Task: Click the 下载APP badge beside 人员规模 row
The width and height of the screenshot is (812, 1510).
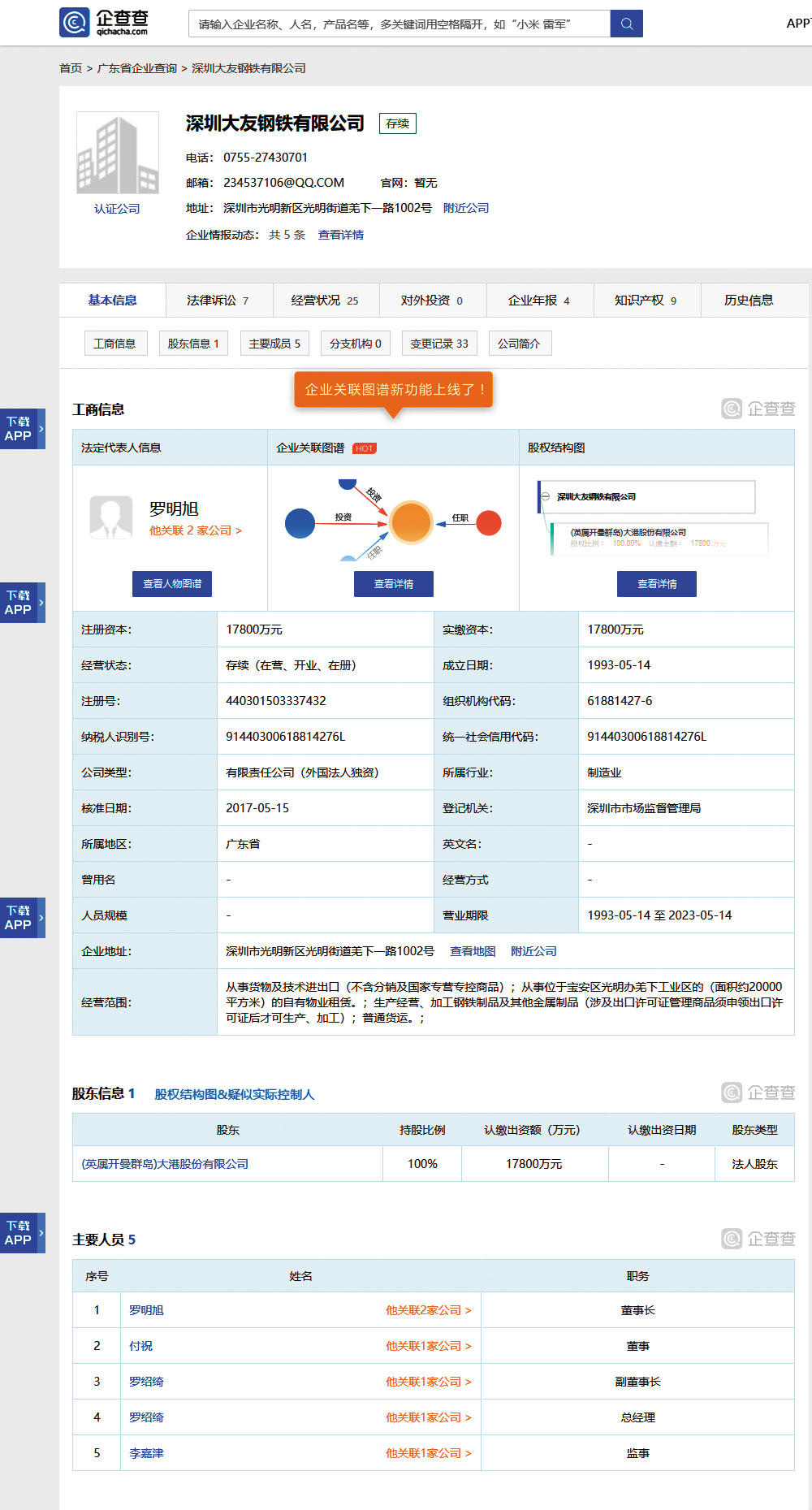Action: point(22,918)
